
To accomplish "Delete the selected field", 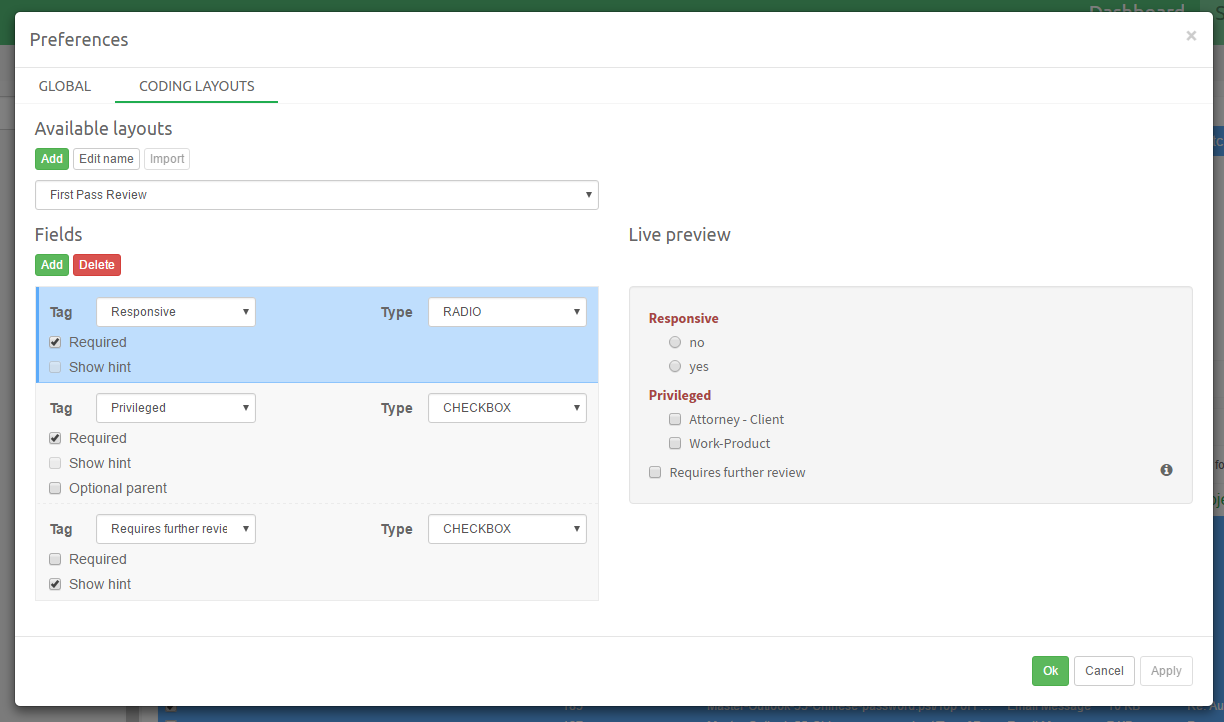I will coord(96,265).
